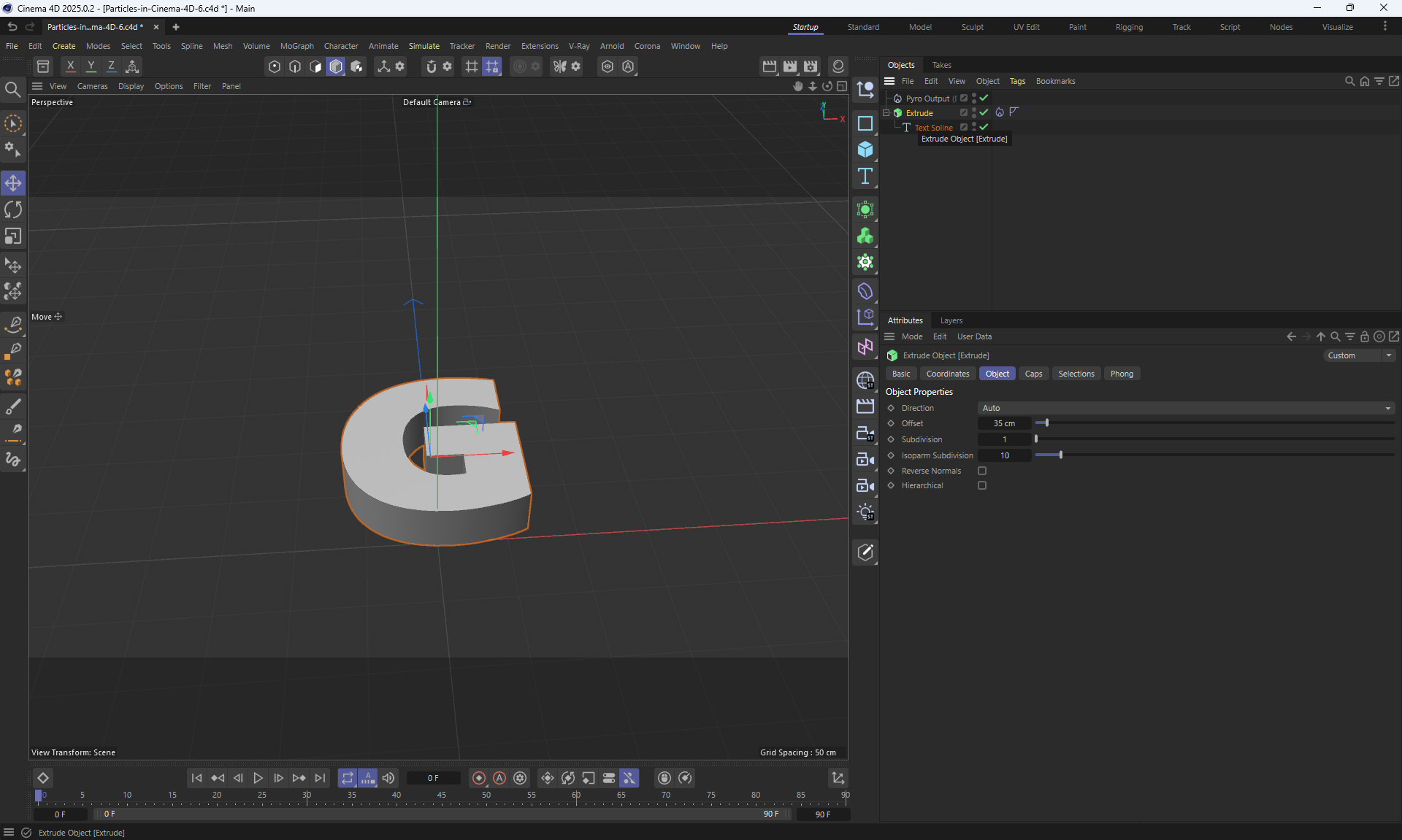This screenshot has height=840, width=1402.
Task: Click the Text spline tool icon
Action: click(x=865, y=176)
